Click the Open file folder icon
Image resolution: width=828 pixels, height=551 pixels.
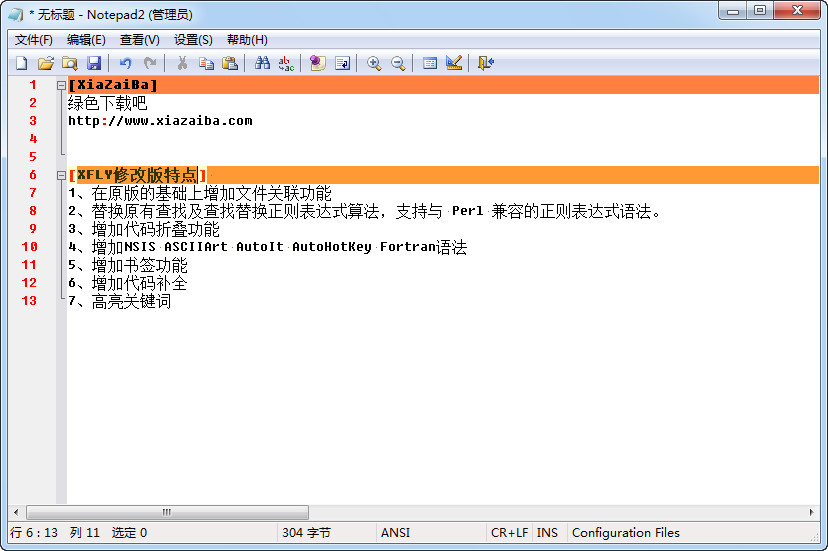pos(46,63)
